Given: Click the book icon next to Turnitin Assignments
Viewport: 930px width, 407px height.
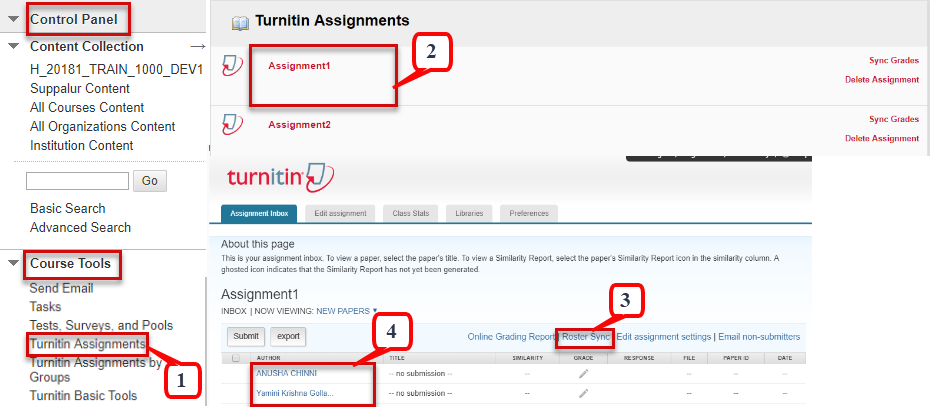Looking at the screenshot, I should click(240, 21).
